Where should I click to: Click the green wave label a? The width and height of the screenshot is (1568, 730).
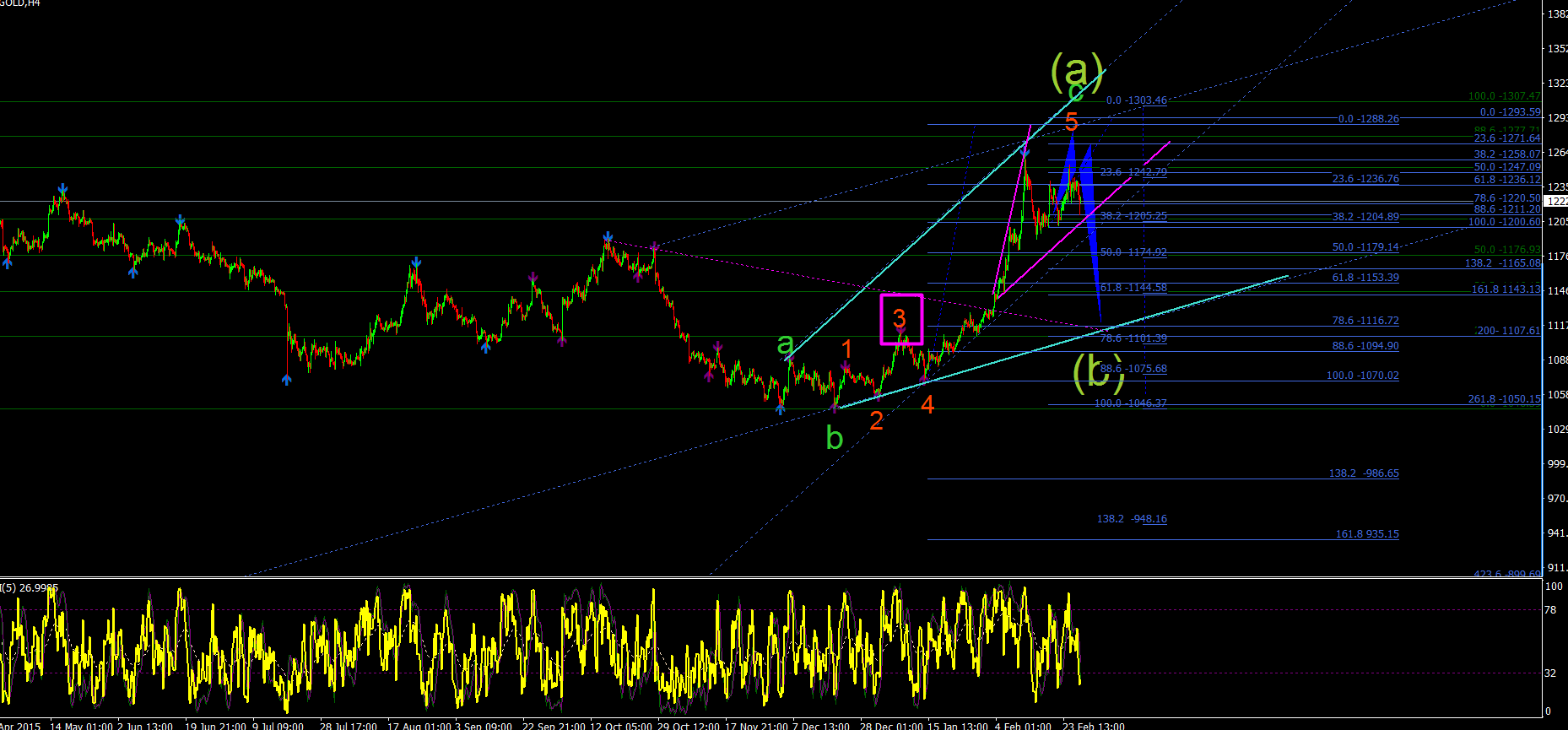pos(786,343)
